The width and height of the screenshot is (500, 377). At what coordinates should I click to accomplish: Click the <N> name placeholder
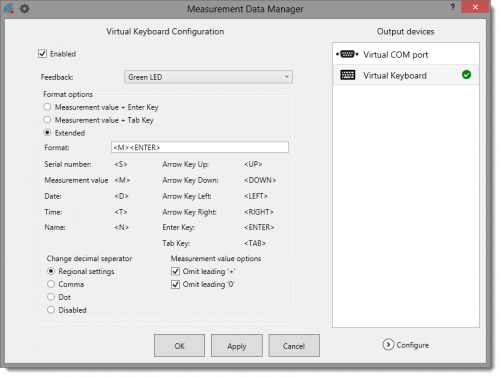pos(122,227)
